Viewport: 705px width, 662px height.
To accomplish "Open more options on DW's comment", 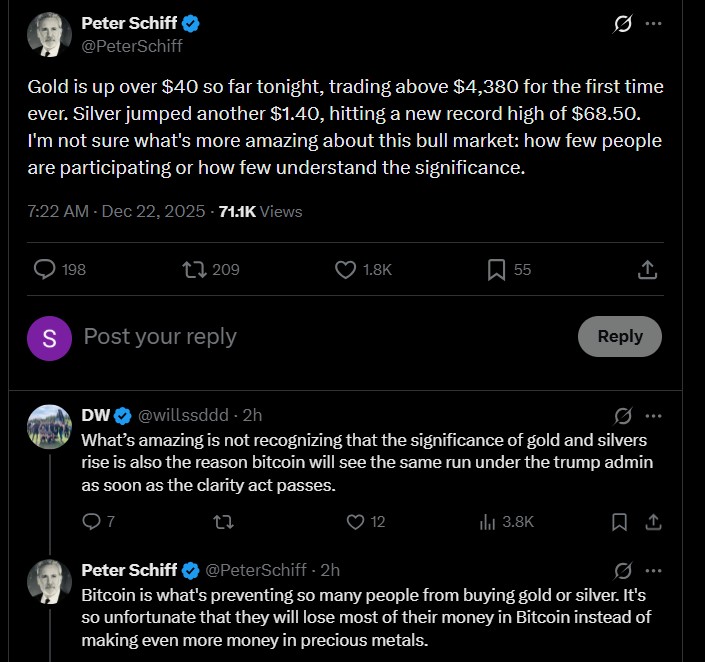I will (x=654, y=415).
